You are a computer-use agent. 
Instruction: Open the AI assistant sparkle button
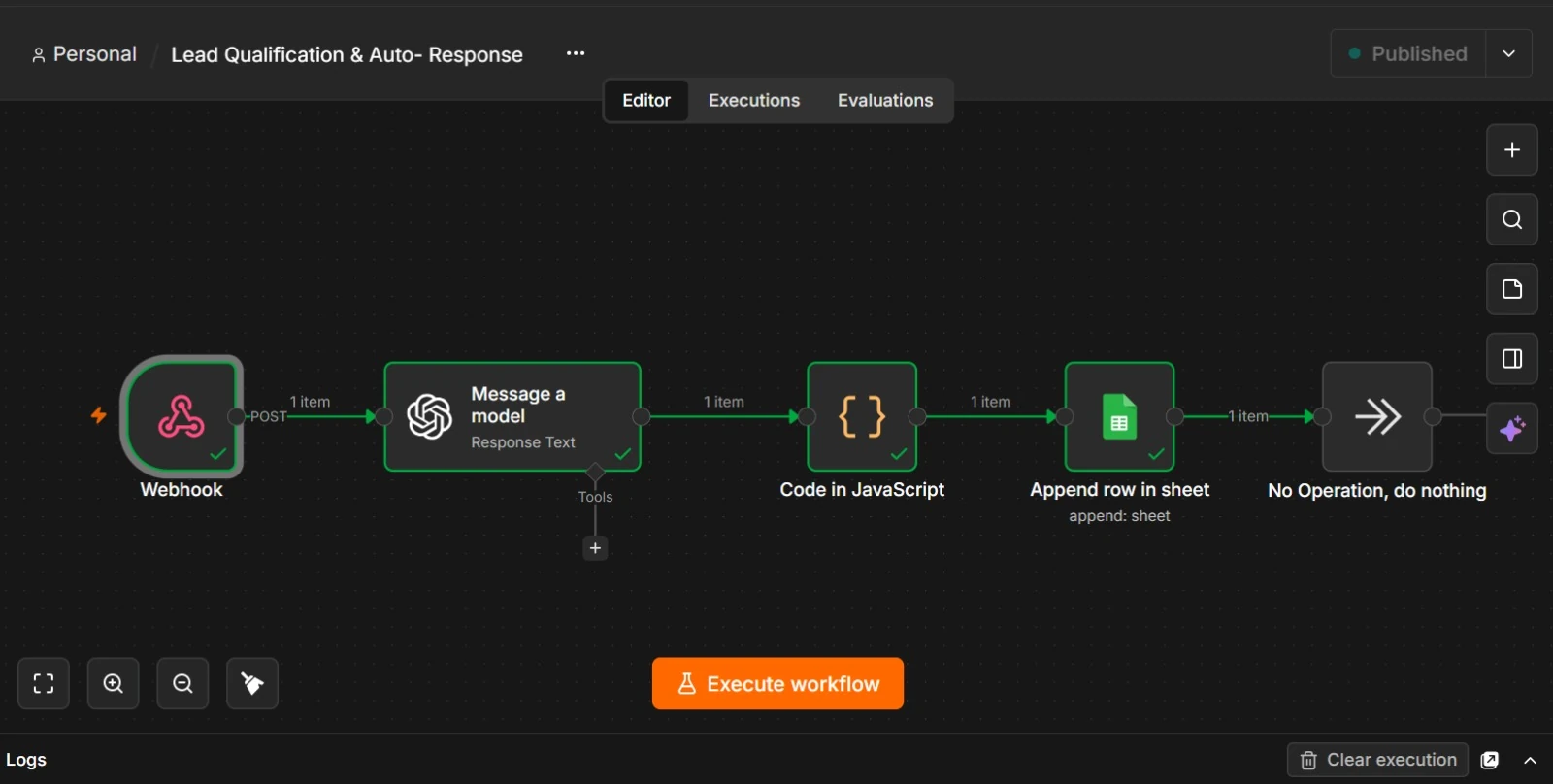1512,428
